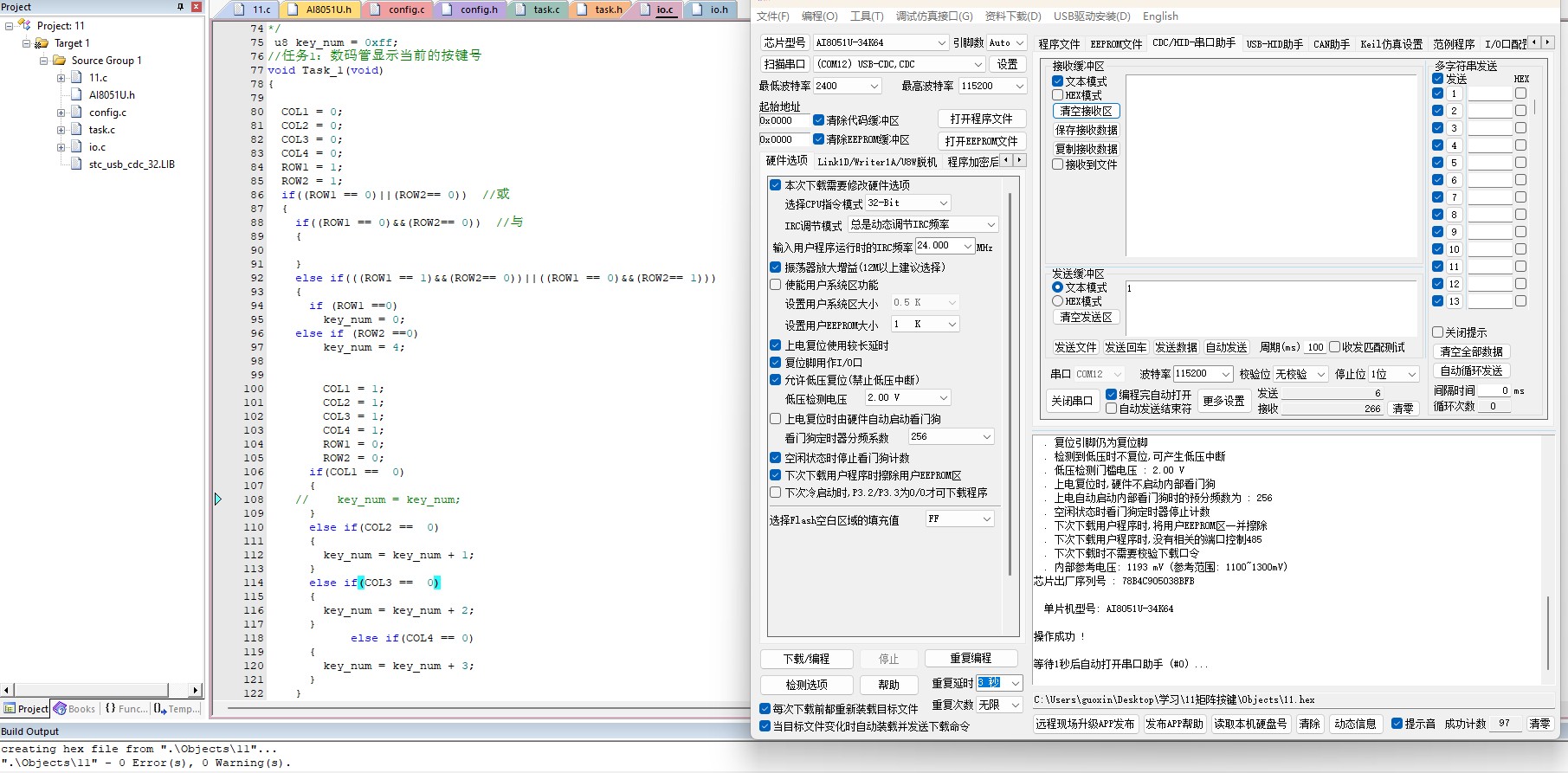Click the AI8051U.h file icon in tree

pos(76,95)
